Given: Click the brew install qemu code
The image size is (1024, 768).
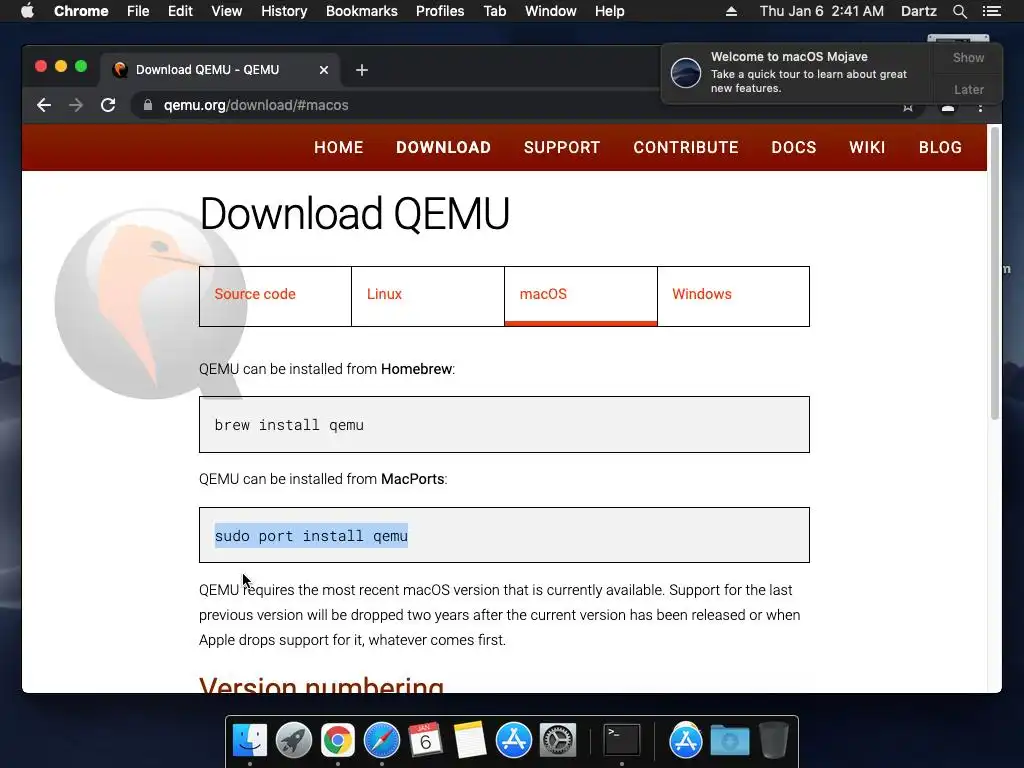Looking at the screenshot, I should (x=289, y=425).
